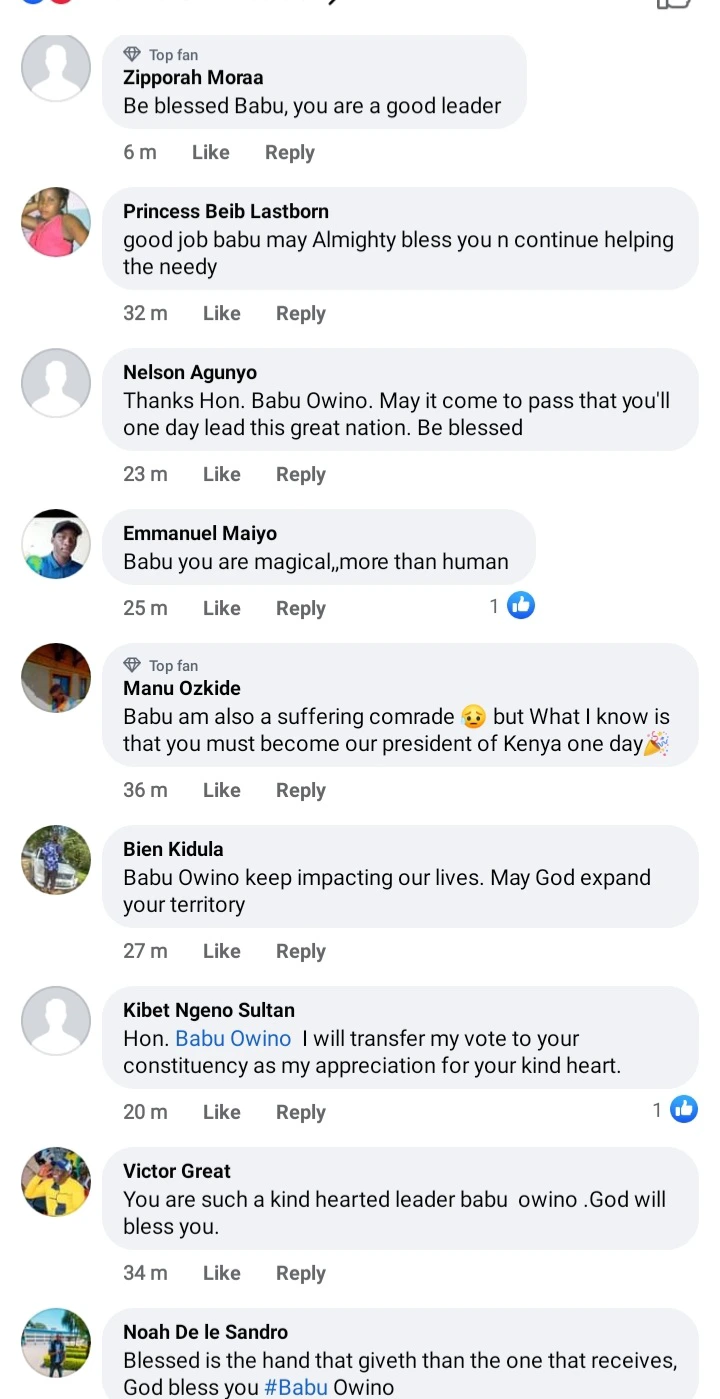Open Noah De le Sandro's profile name
The width and height of the screenshot is (720, 1399).
(205, 1332)
